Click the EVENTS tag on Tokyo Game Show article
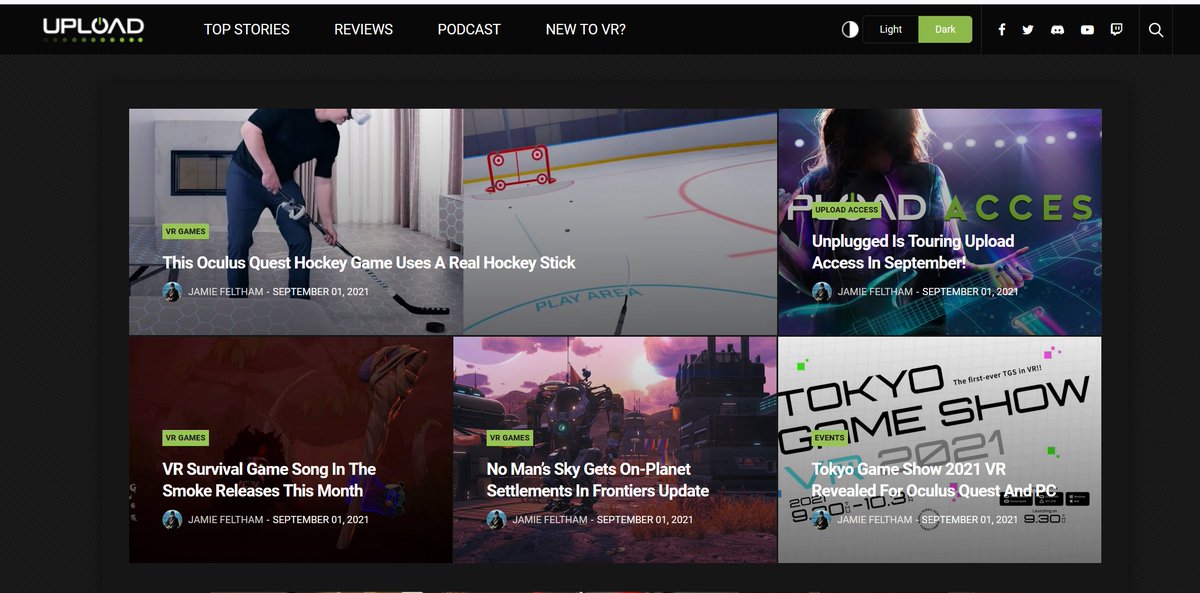1200x593 pixels. coord(829,437)
